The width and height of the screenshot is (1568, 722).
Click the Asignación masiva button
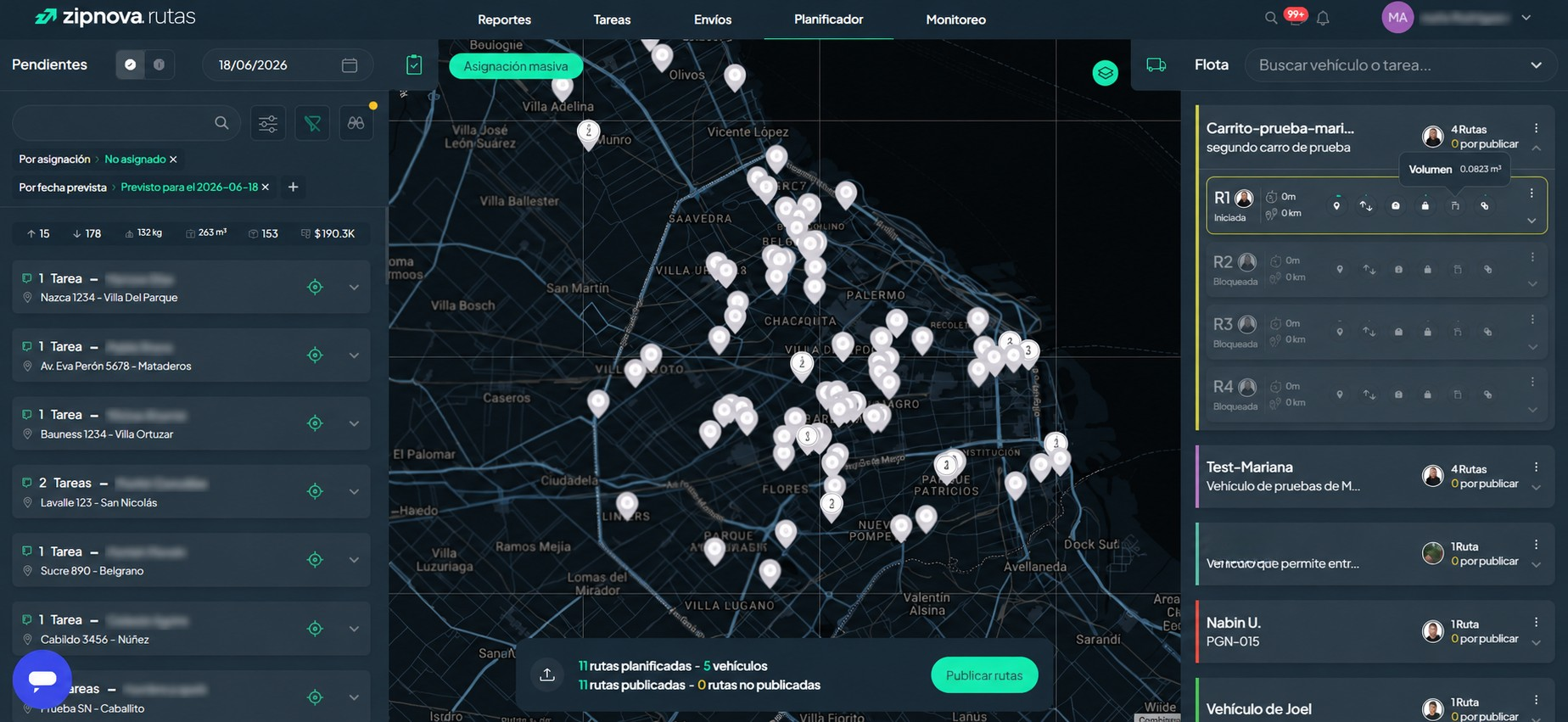(x=516, y=66)
